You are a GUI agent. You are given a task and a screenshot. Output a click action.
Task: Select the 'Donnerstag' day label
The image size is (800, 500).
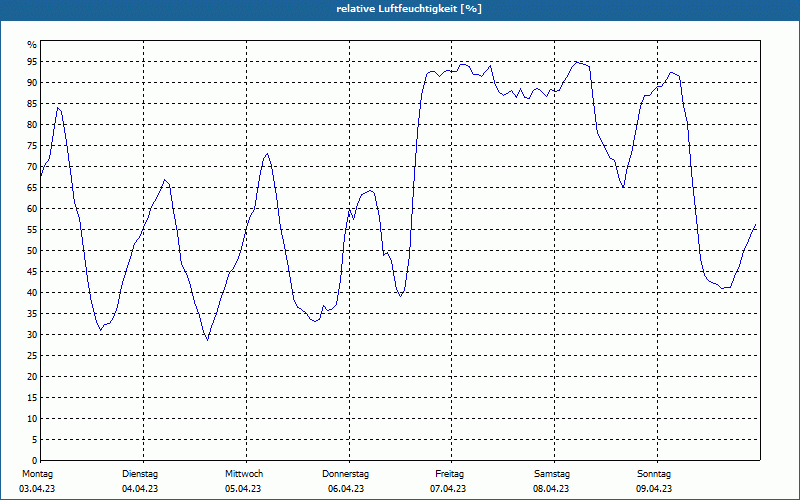345,474
